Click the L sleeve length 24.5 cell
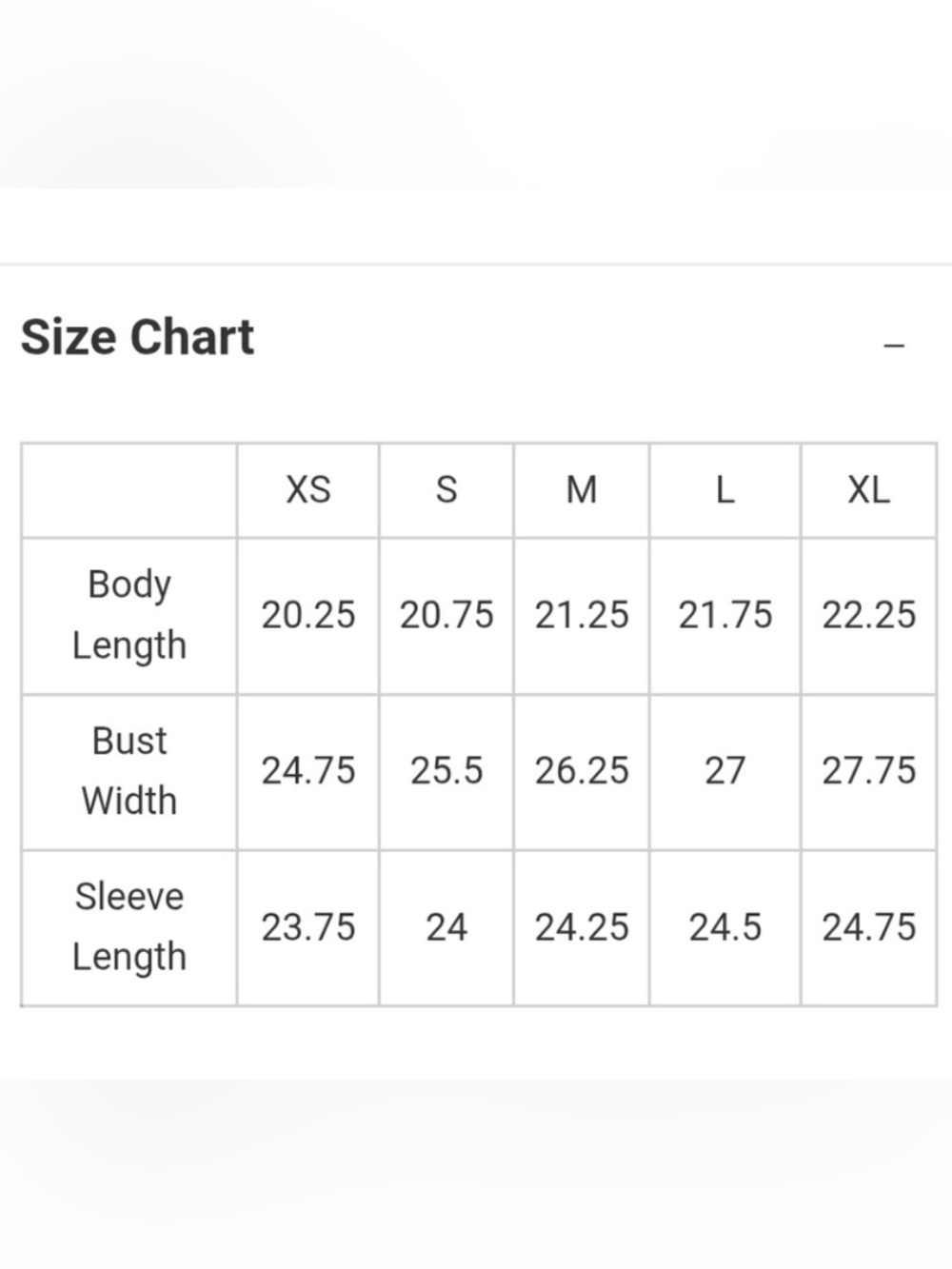This screenshot has height=1269, width=952. (x=725, y=928)
